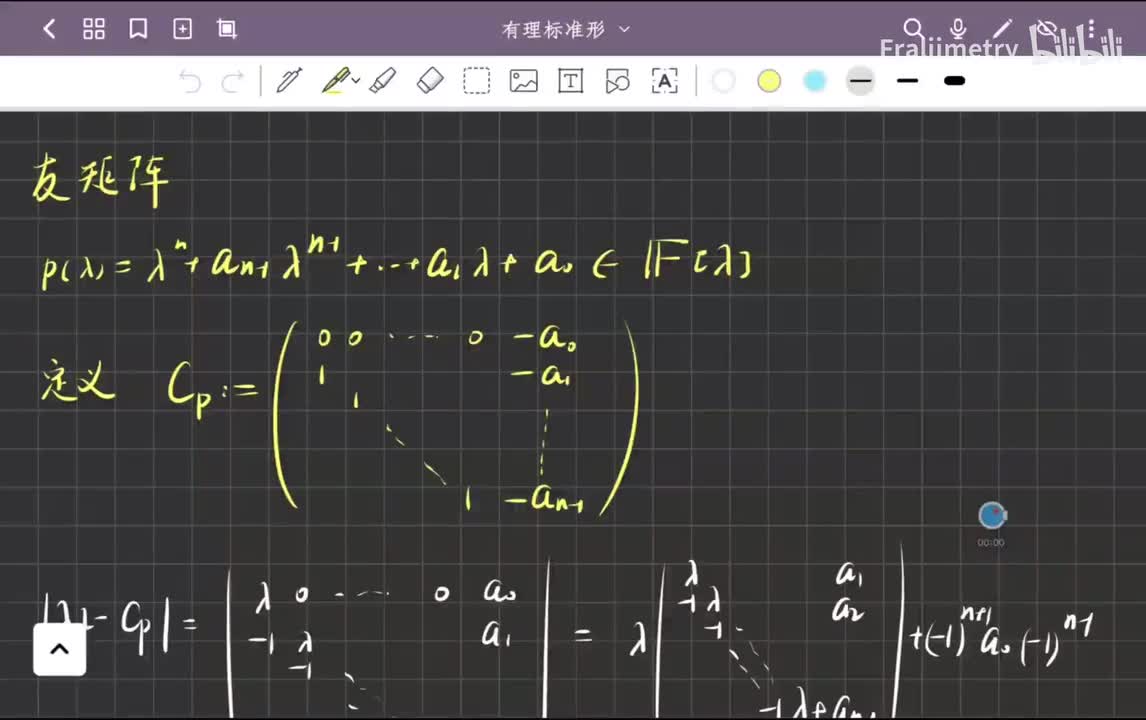This screenshot has height=720, width=1146.
Task: Open search in the notebook
Action: pyautogui.click(x=913, y=29)
